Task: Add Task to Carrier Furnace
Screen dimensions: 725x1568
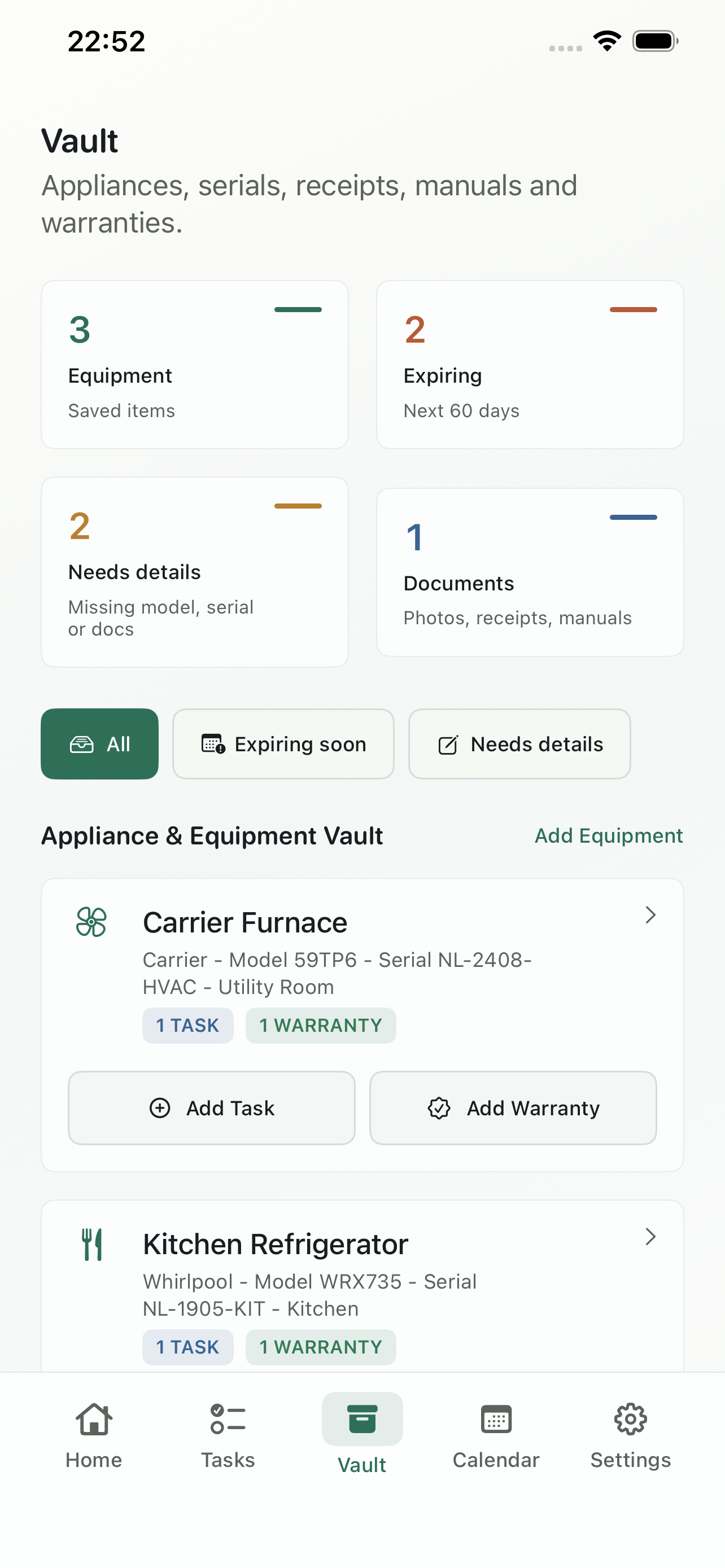Action: (212, 1108)
